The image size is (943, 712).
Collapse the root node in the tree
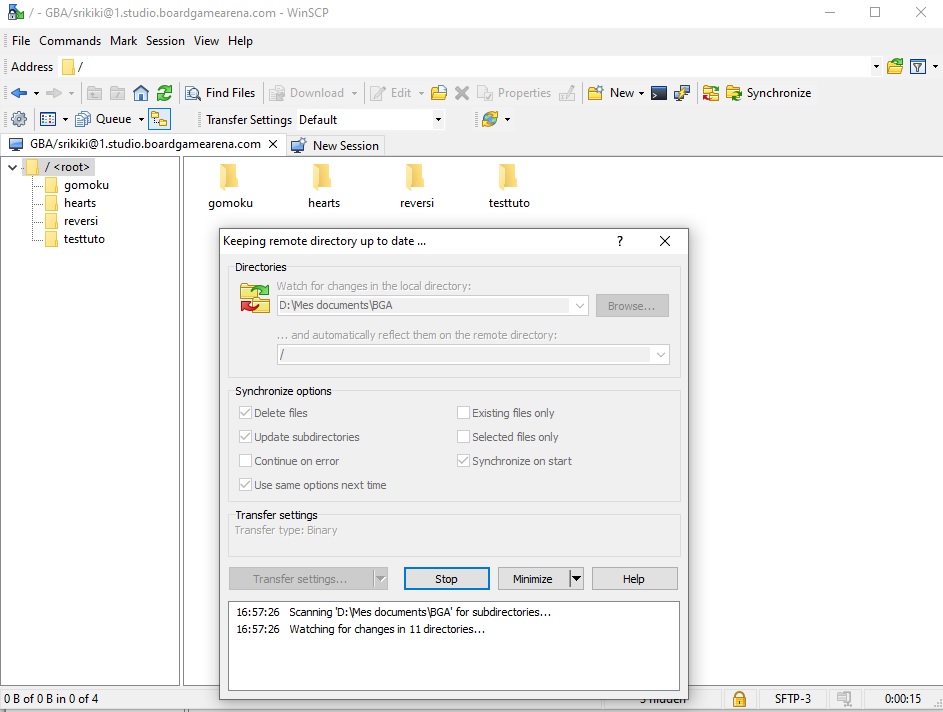coord(12,167)
